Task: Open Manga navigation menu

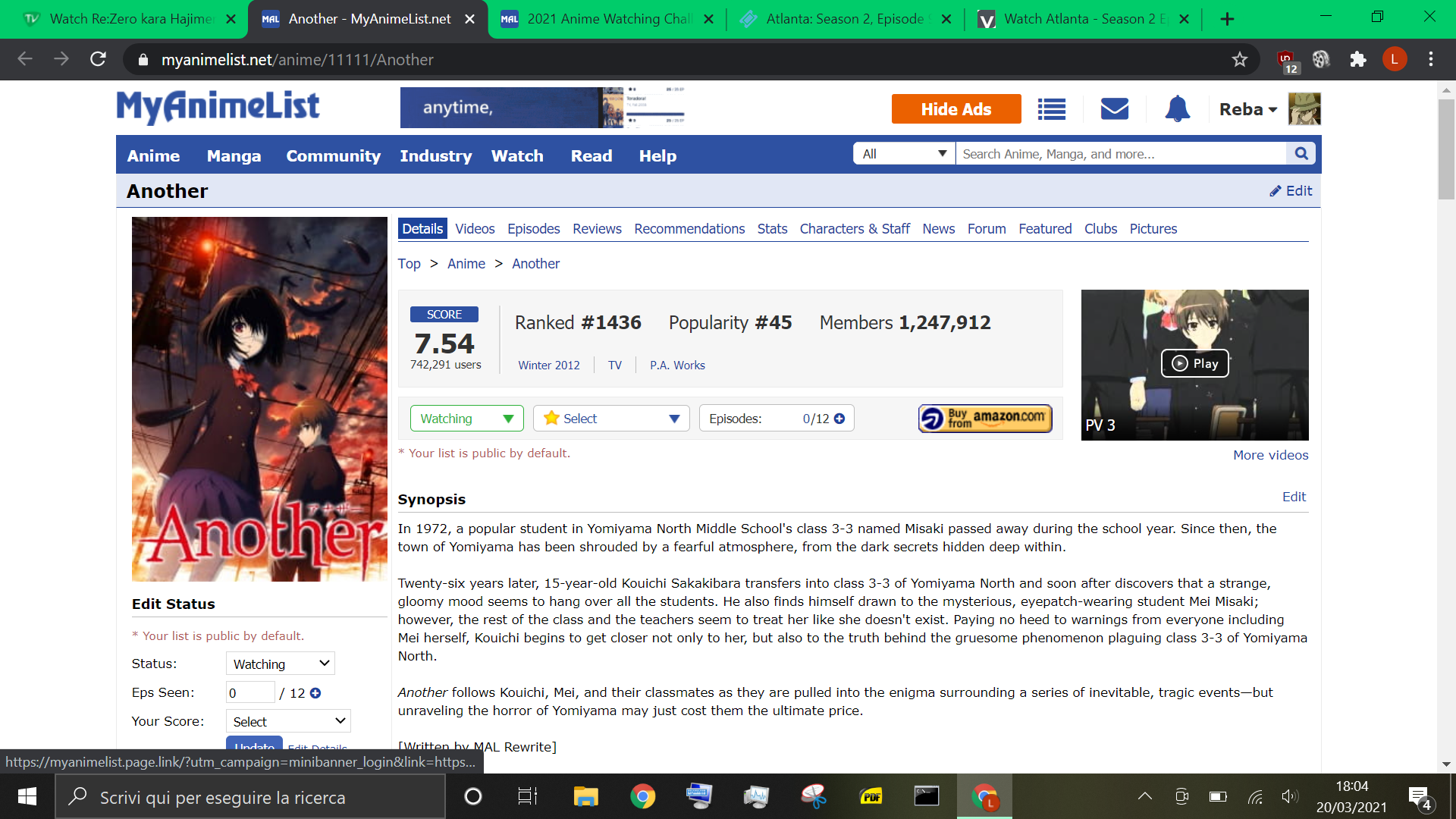Action: (x=234, y=155)
